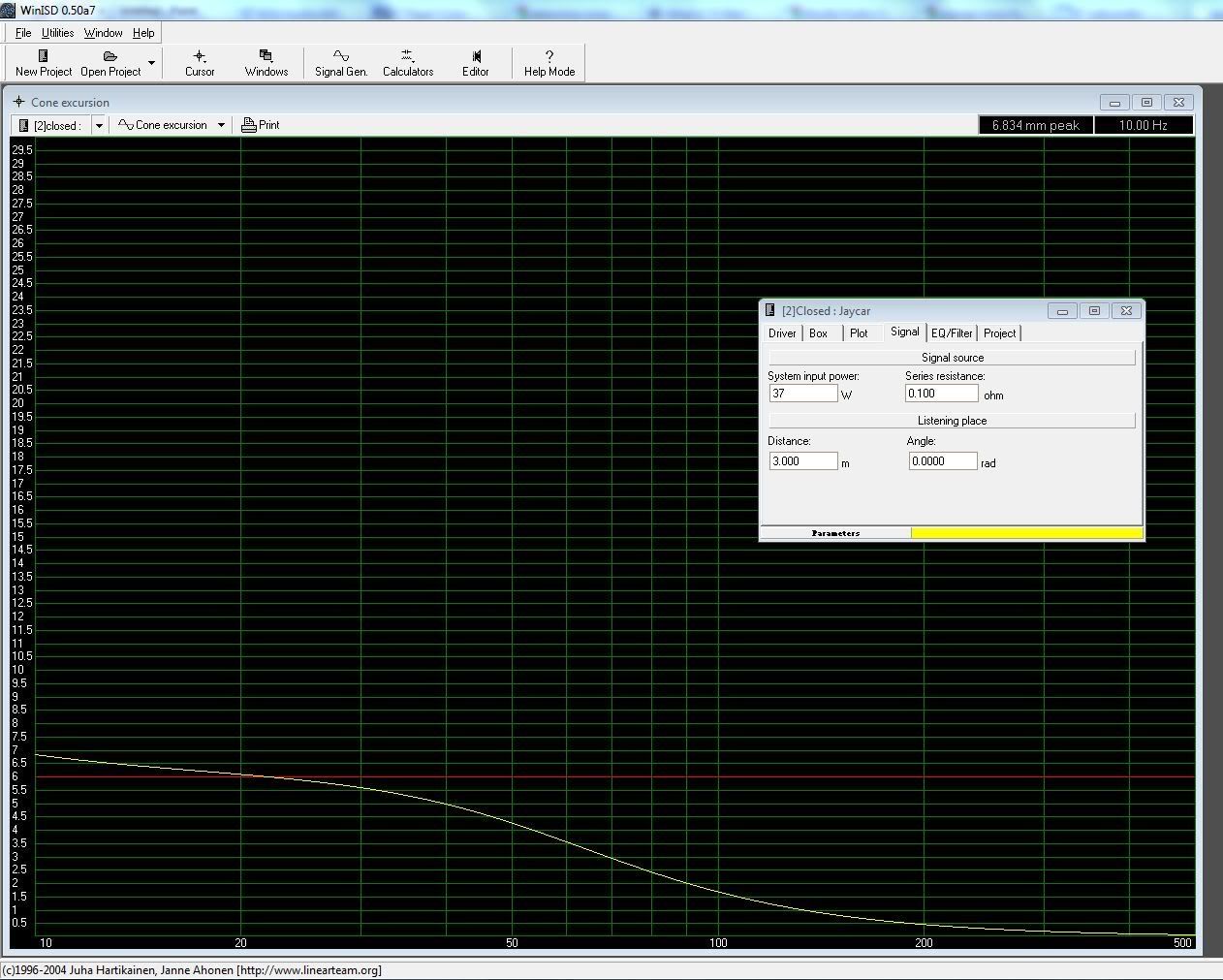Click the Parameters button in project window
Image resolution: width=1223 pixels, height=980 pixels.
(835, 533)
